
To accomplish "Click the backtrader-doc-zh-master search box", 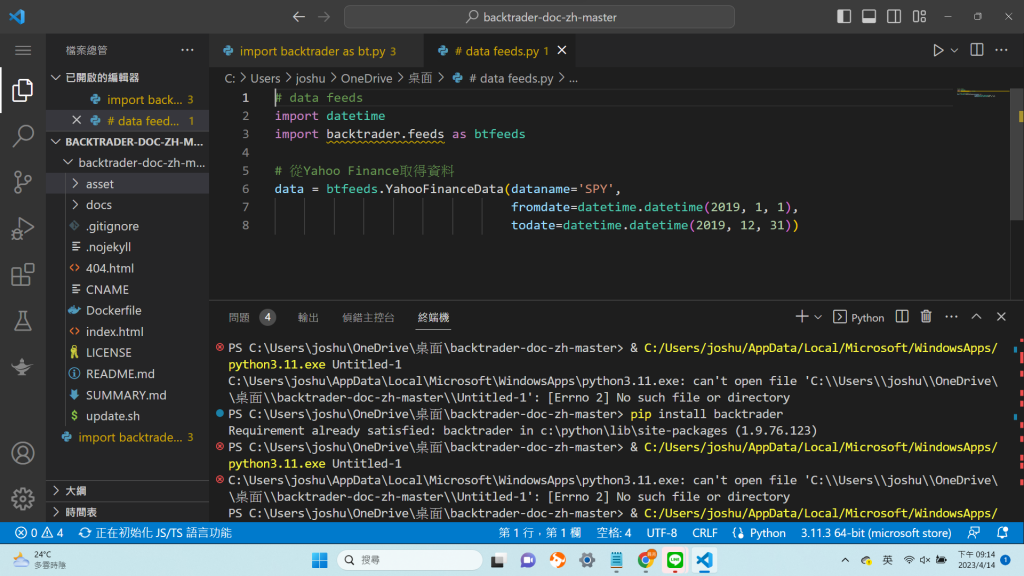I will [539, 17].
